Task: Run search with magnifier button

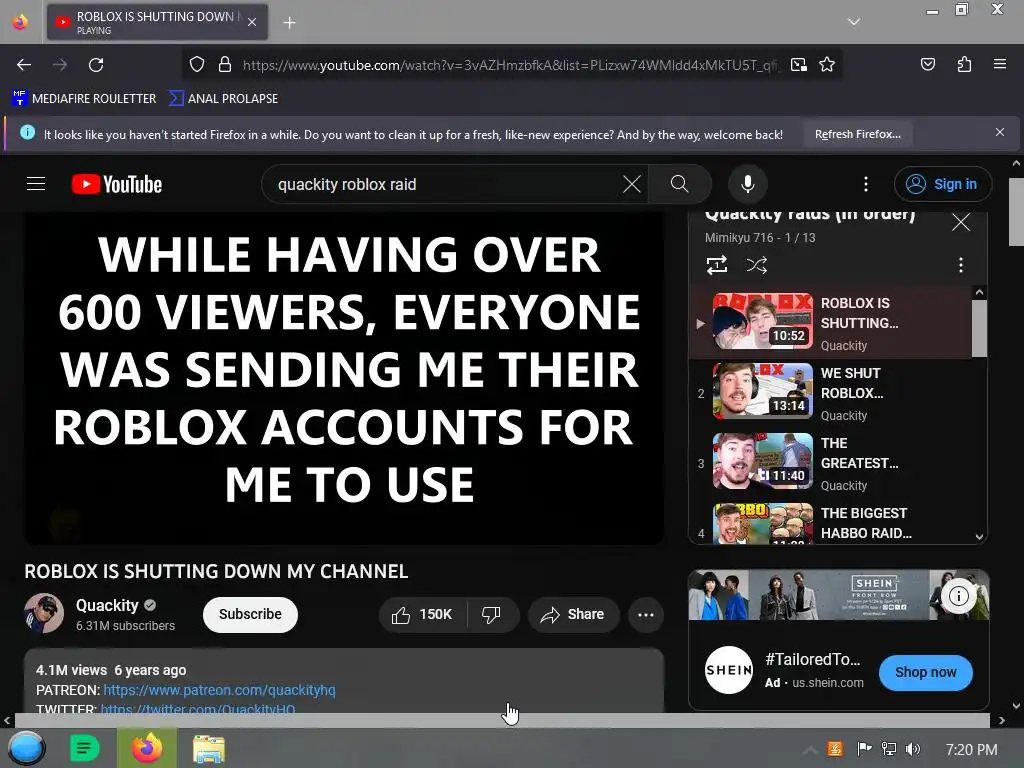Action: click(680, 184)
